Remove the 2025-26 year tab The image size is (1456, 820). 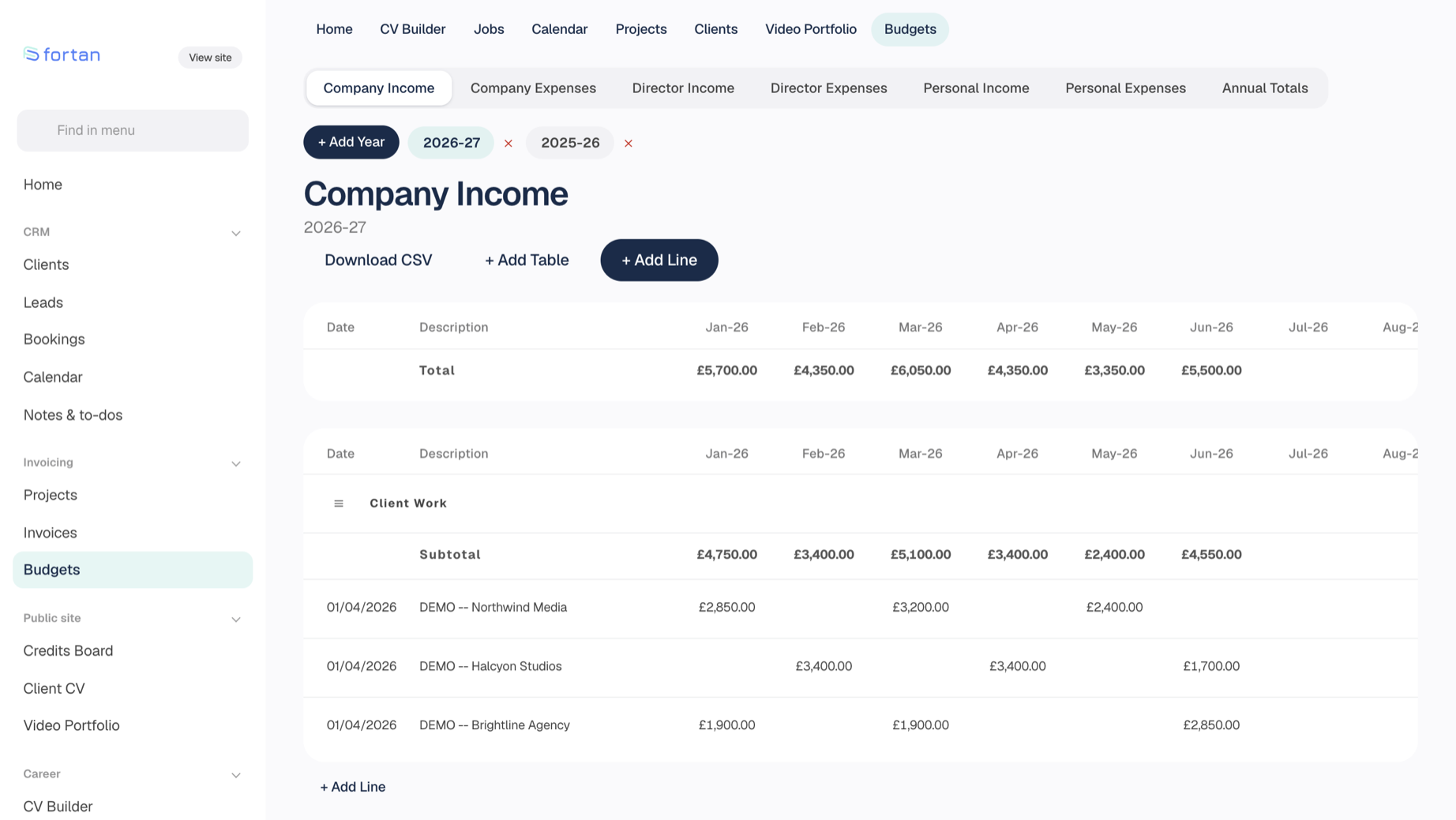point(629,143)
